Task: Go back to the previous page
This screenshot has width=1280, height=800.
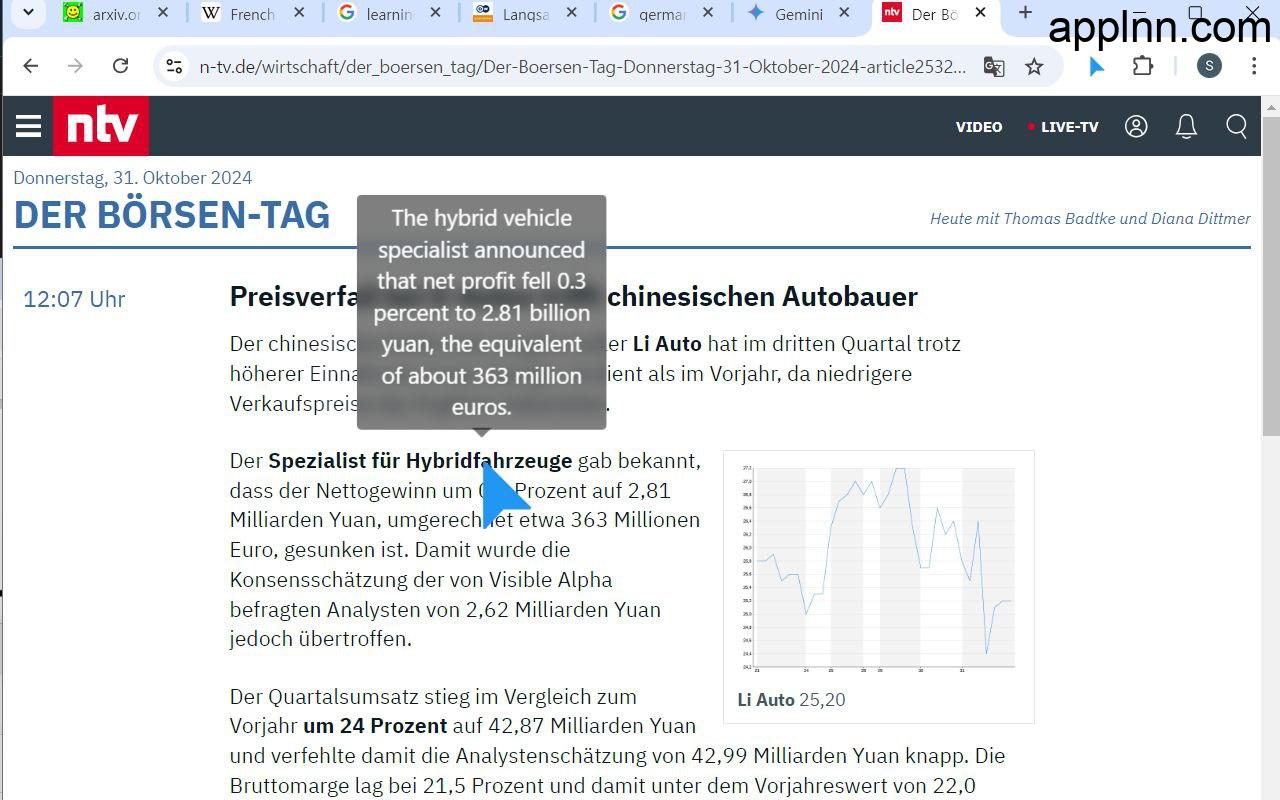Action: coord(30,66)
